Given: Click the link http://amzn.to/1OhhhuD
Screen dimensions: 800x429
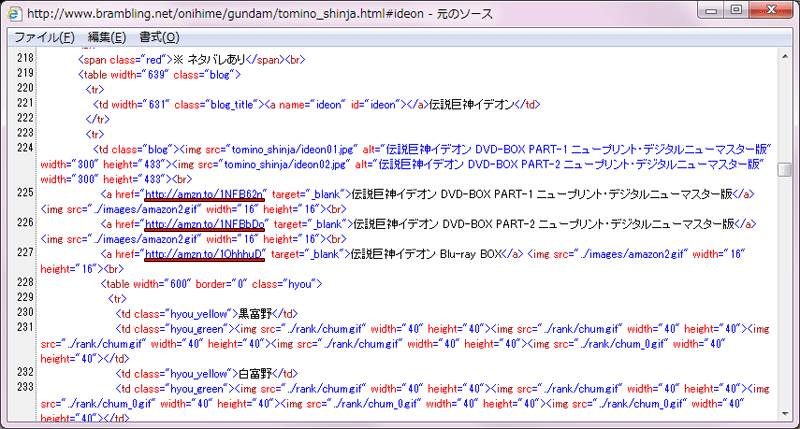Looking at the screenshot, I should tap(204, 254).
